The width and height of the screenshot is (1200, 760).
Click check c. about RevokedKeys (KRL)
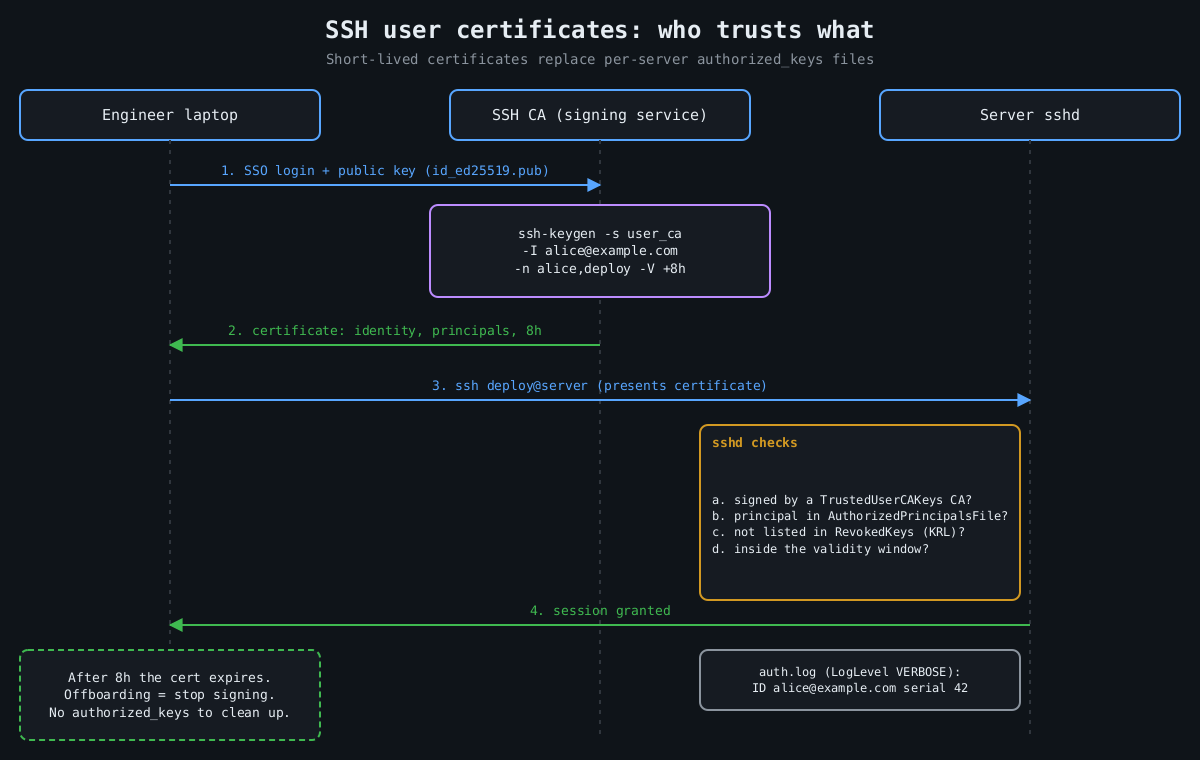click(838, 532)
